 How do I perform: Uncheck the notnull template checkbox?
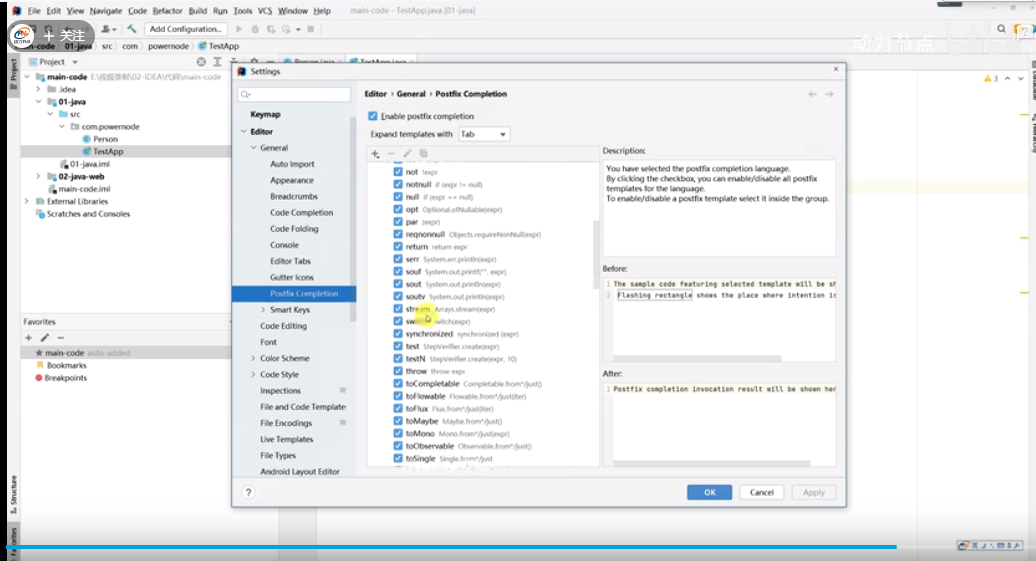(398, 184)
